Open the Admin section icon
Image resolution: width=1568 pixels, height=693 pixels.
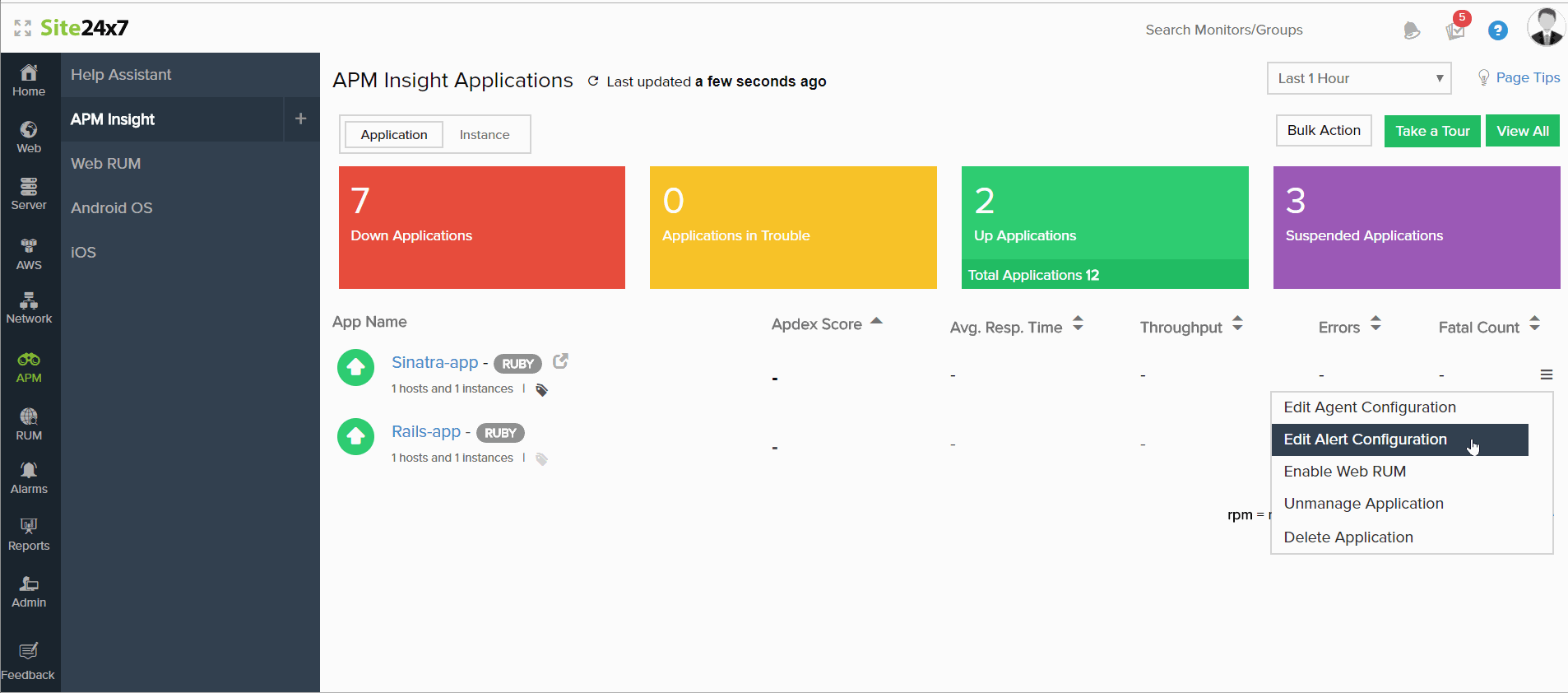pyautogui.click(x=29, y=592)
